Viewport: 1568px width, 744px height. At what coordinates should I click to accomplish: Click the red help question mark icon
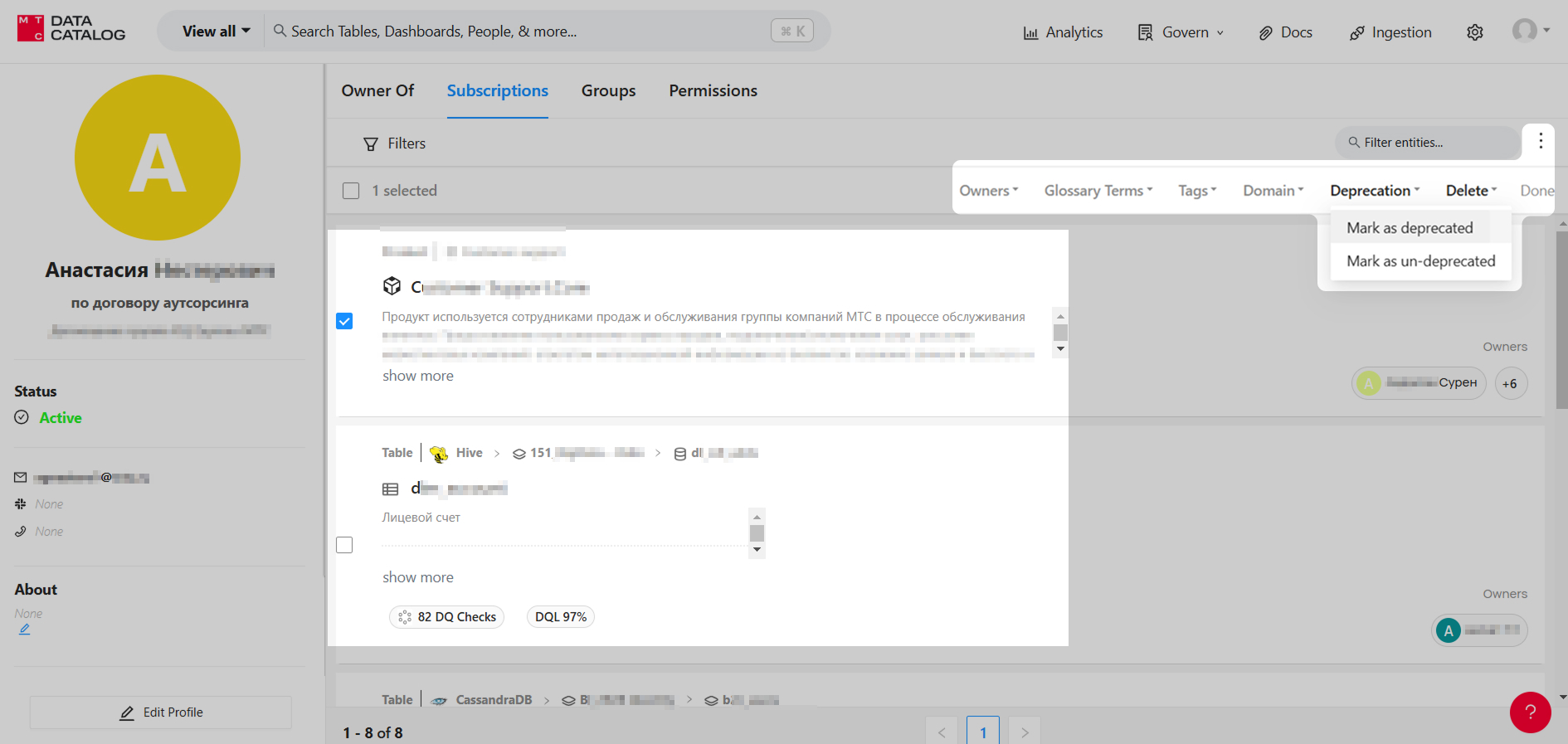pyautogui.click(x=1530, y=712)
